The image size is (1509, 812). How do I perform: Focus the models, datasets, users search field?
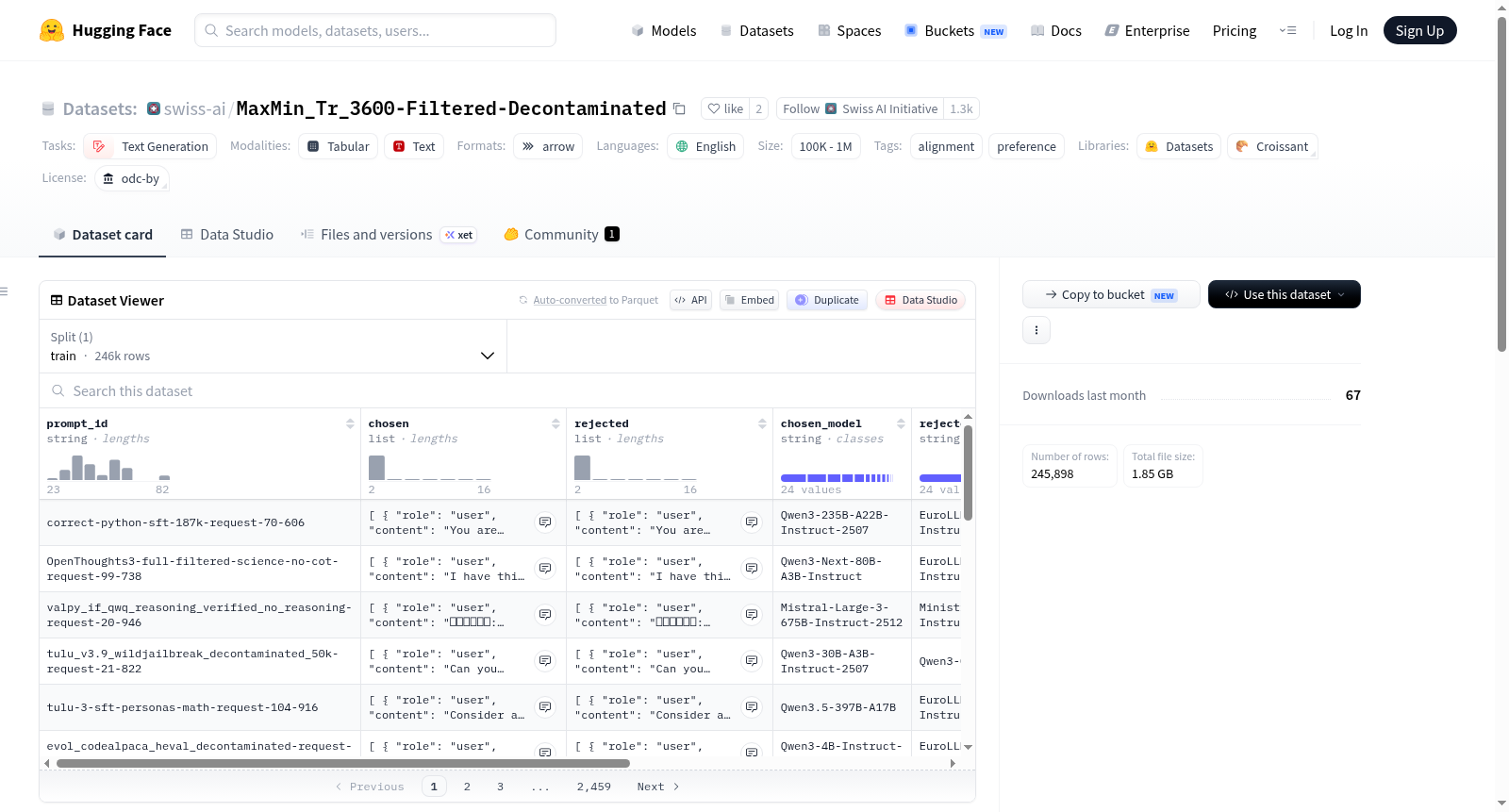coord(375,30)
